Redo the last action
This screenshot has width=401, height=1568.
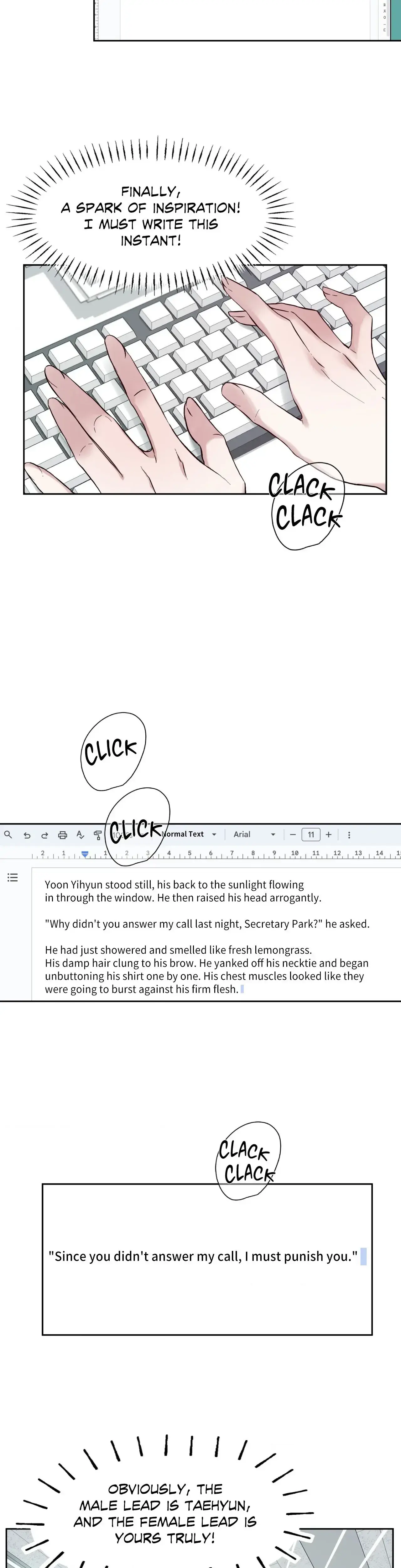click(44, 834)
